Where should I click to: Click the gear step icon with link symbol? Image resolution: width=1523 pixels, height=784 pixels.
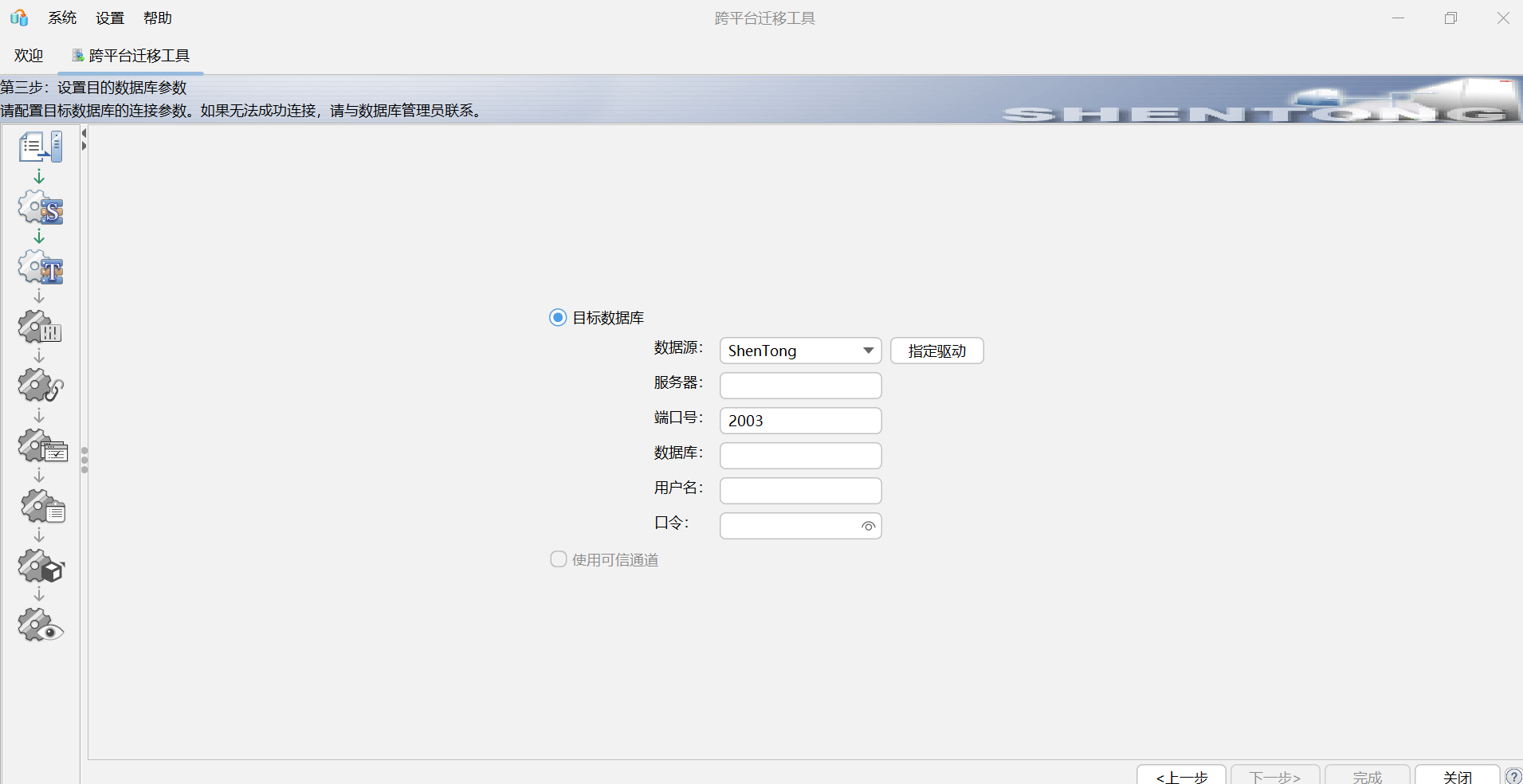(x=41, y=386)
